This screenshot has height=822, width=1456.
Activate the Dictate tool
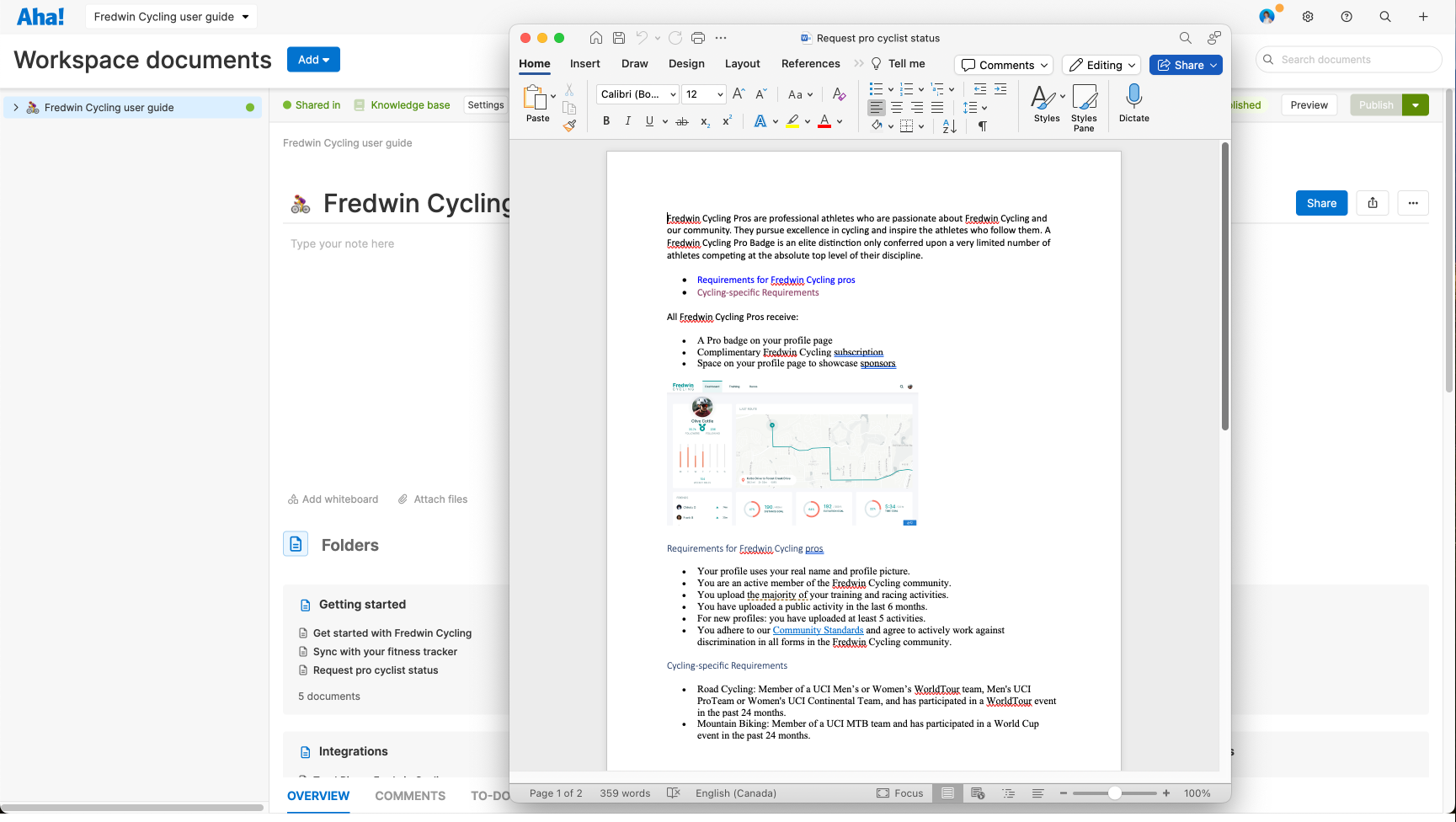pyautogui.click(x=1133, y=104)
